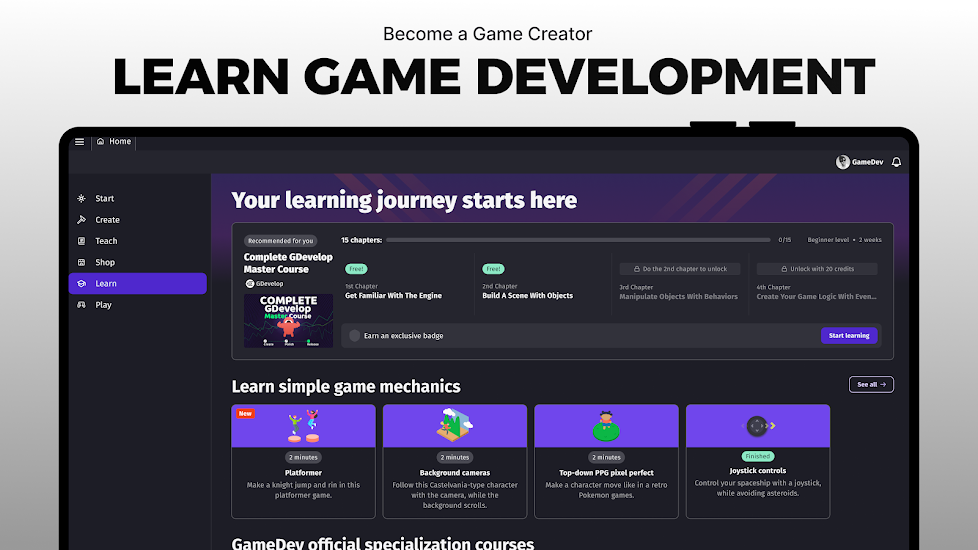Open the Platformer tutorial card

tap(303, 461)
